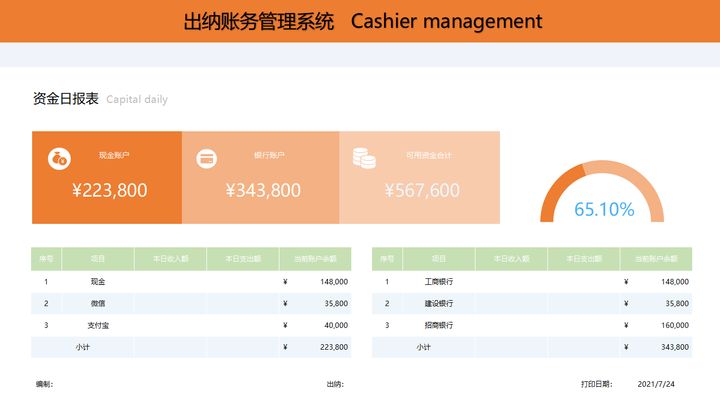The height and width of the screenshot is (396, 720).
Task: Click the empty income cell in 工商银行 row
Action: tap(512, 282)
